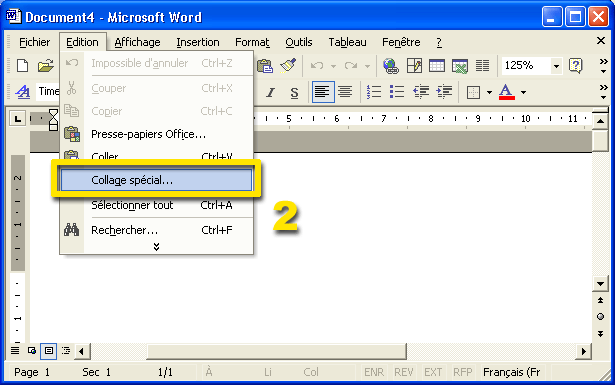Viewport: 615px width, 385px height.
Task: Toggle Underline (S) formatting
Action: [x=294, y=93]
